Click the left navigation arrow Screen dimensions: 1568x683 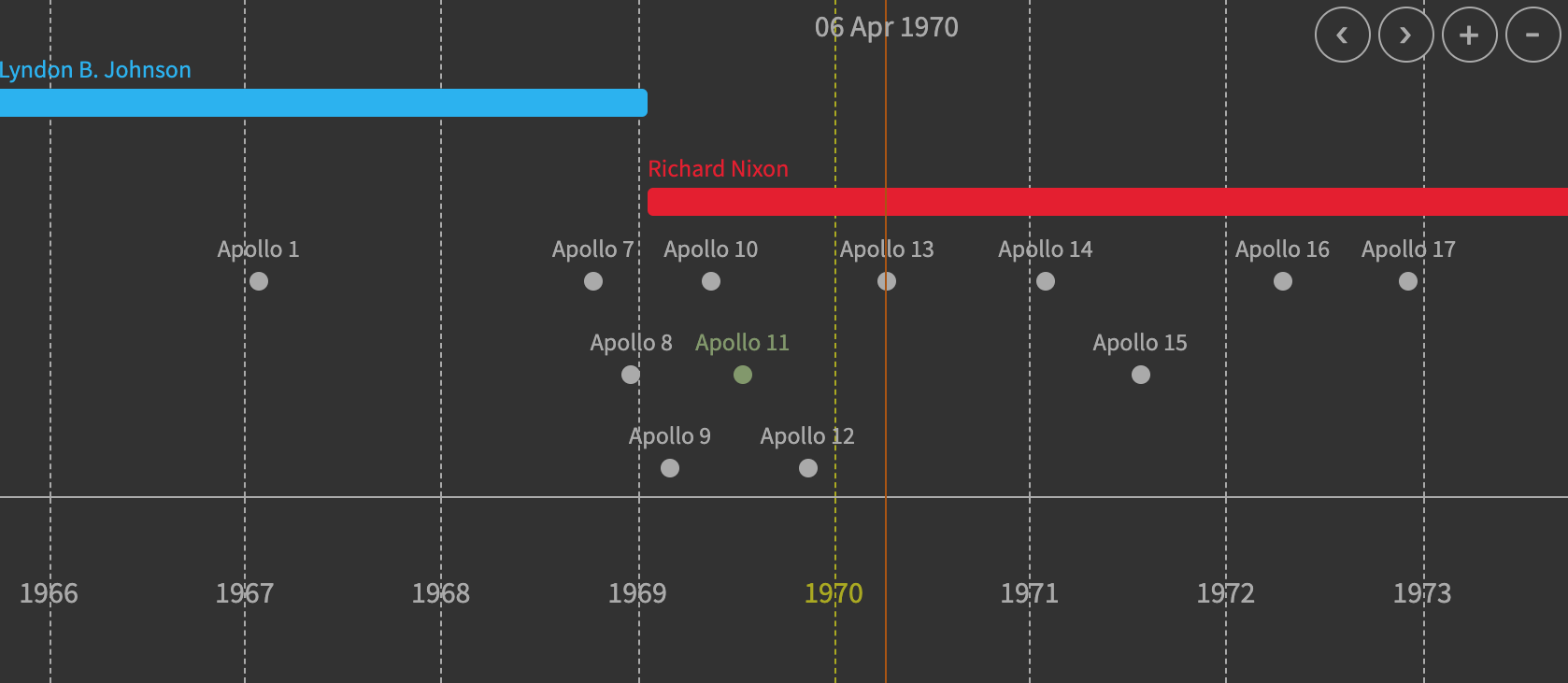pos(1343,35)
